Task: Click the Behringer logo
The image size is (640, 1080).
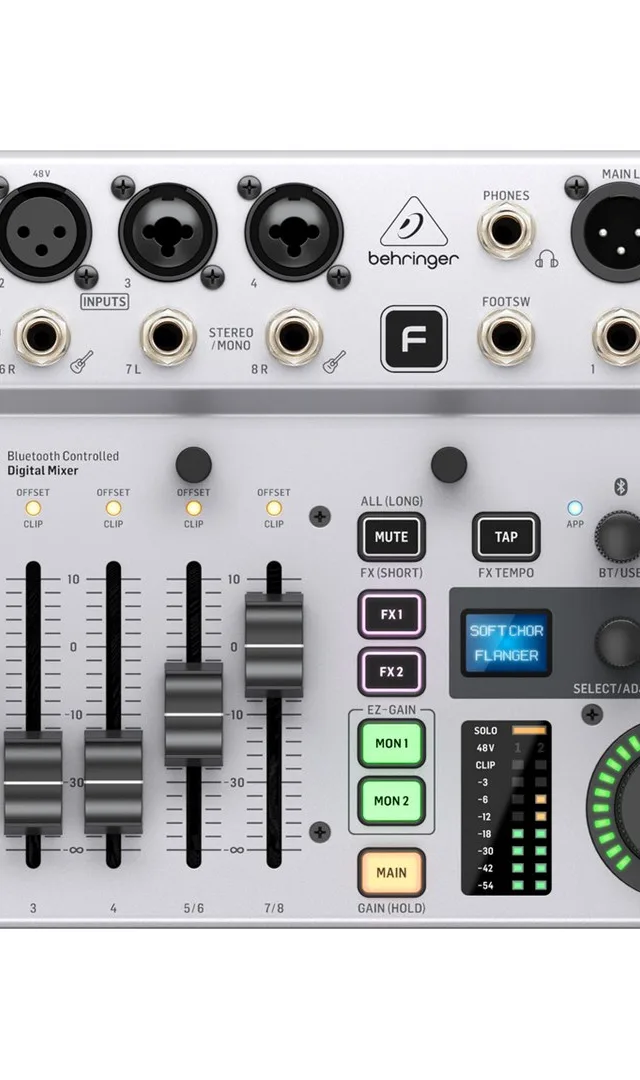Action: (413, 233)
